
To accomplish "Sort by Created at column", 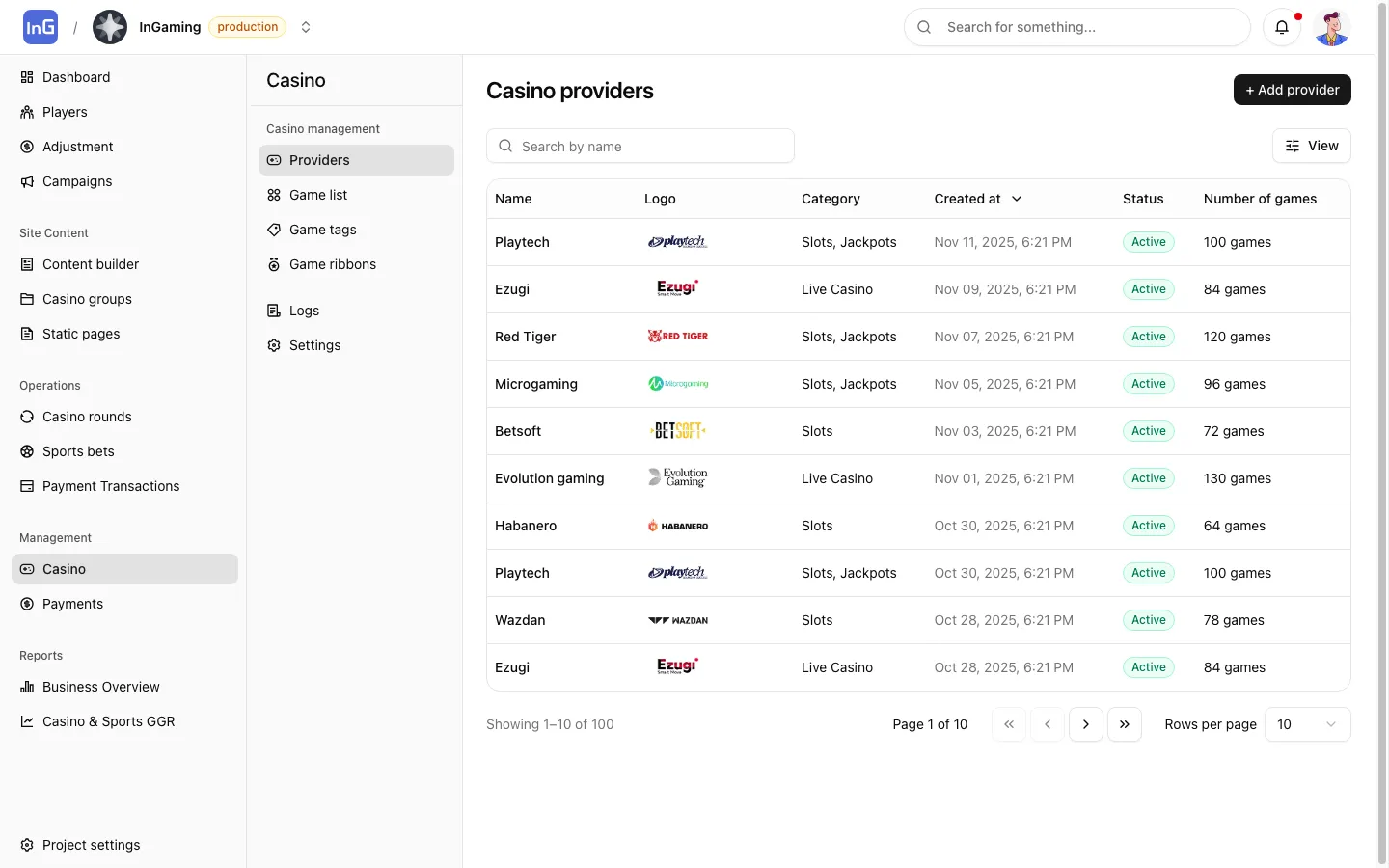I will pyautogui.click(x=977, y=199).
